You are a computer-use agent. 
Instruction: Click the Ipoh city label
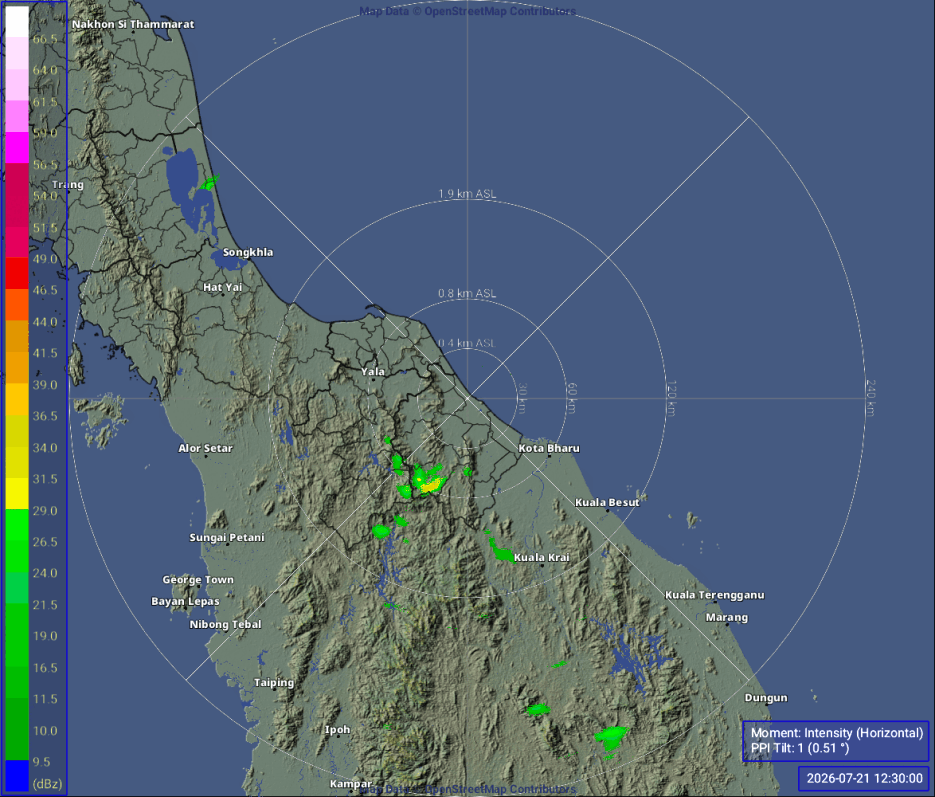[337, 730]
